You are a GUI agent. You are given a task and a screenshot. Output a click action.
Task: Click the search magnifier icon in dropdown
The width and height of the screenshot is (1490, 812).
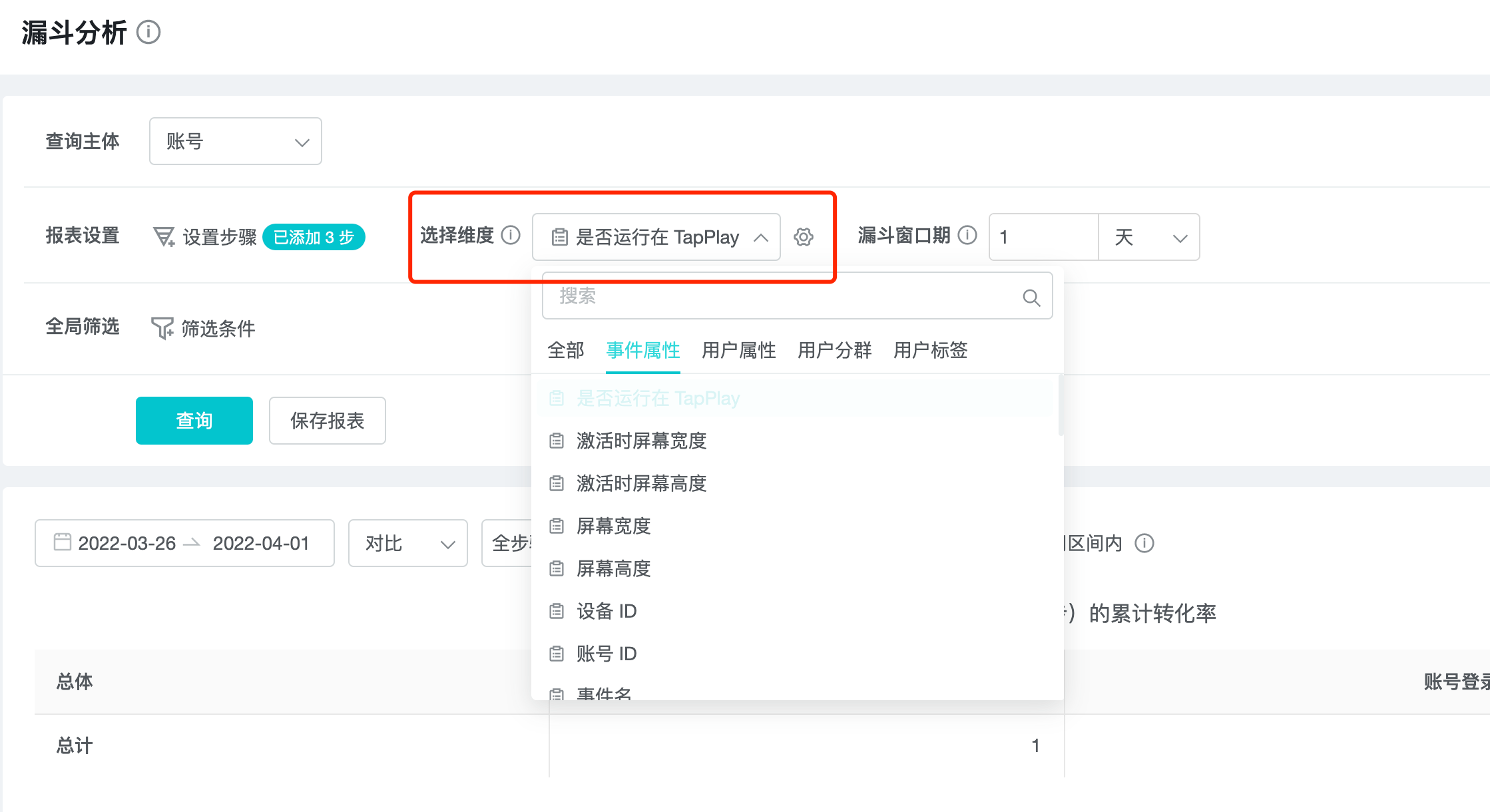(x=1031, y=298)
